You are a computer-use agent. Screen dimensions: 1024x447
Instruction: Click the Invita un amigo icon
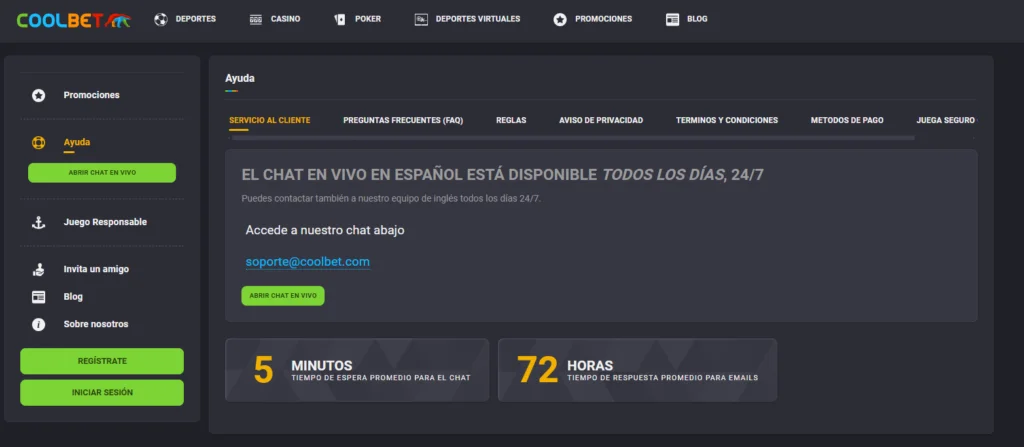(39, 269)
